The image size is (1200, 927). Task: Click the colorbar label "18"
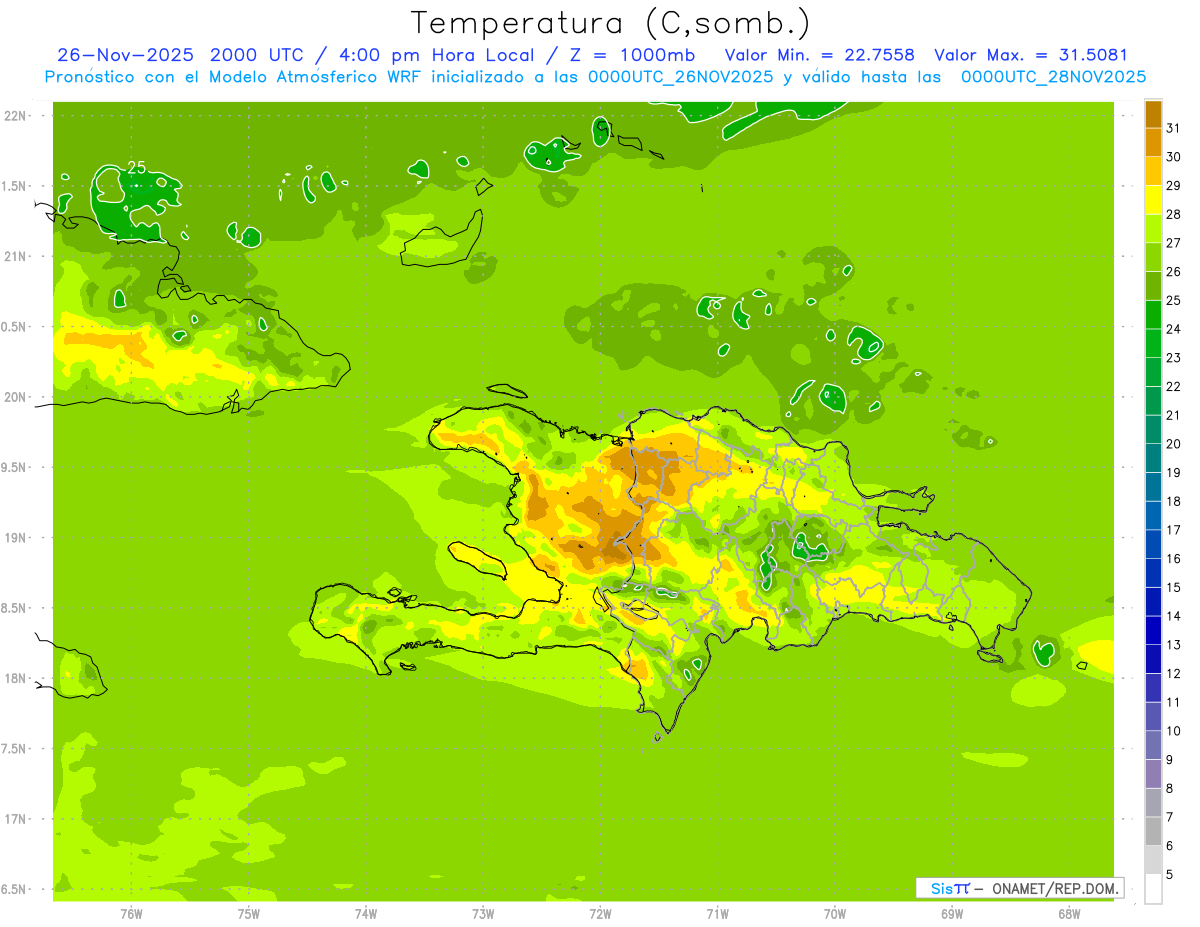pyautogui.click(x=1174, y=501)
